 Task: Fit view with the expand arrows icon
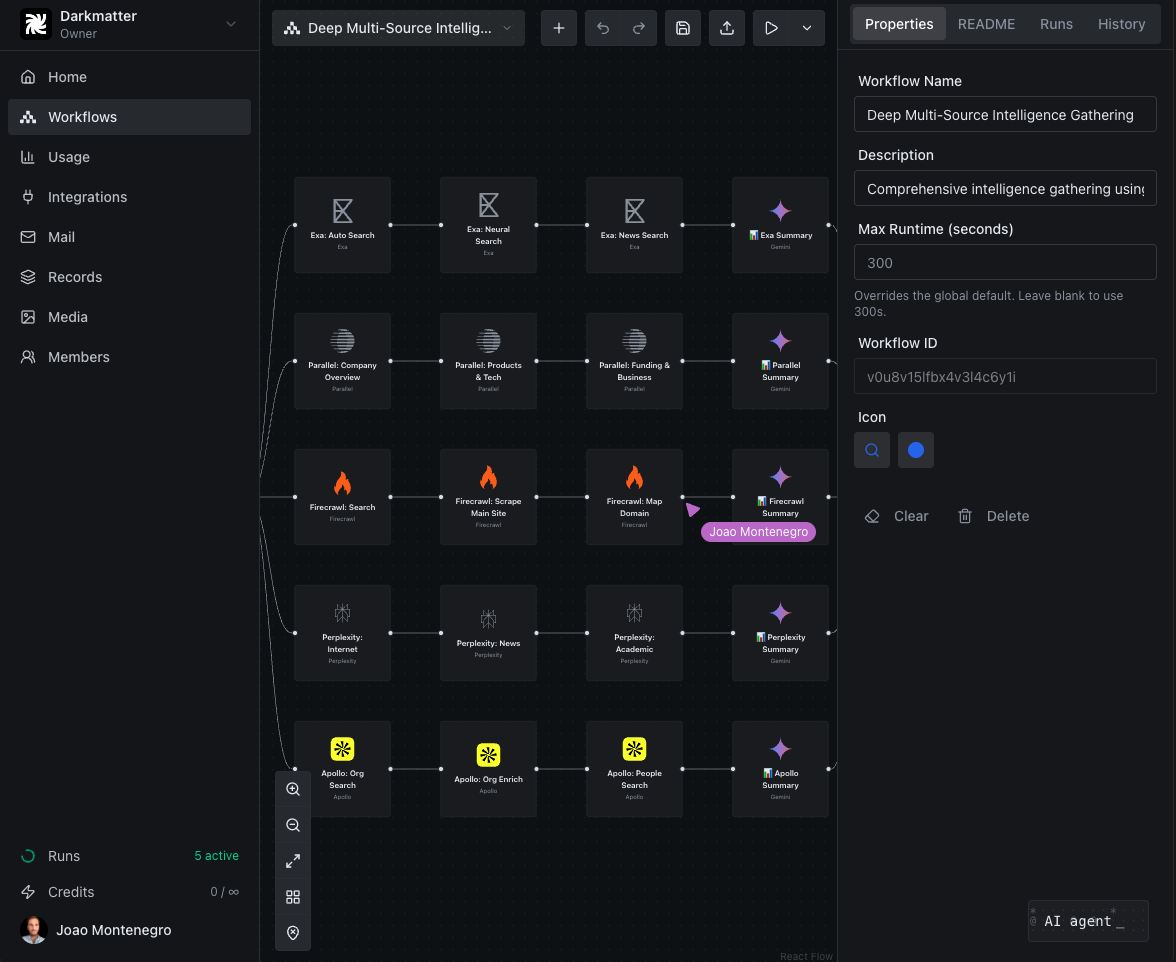293,861
